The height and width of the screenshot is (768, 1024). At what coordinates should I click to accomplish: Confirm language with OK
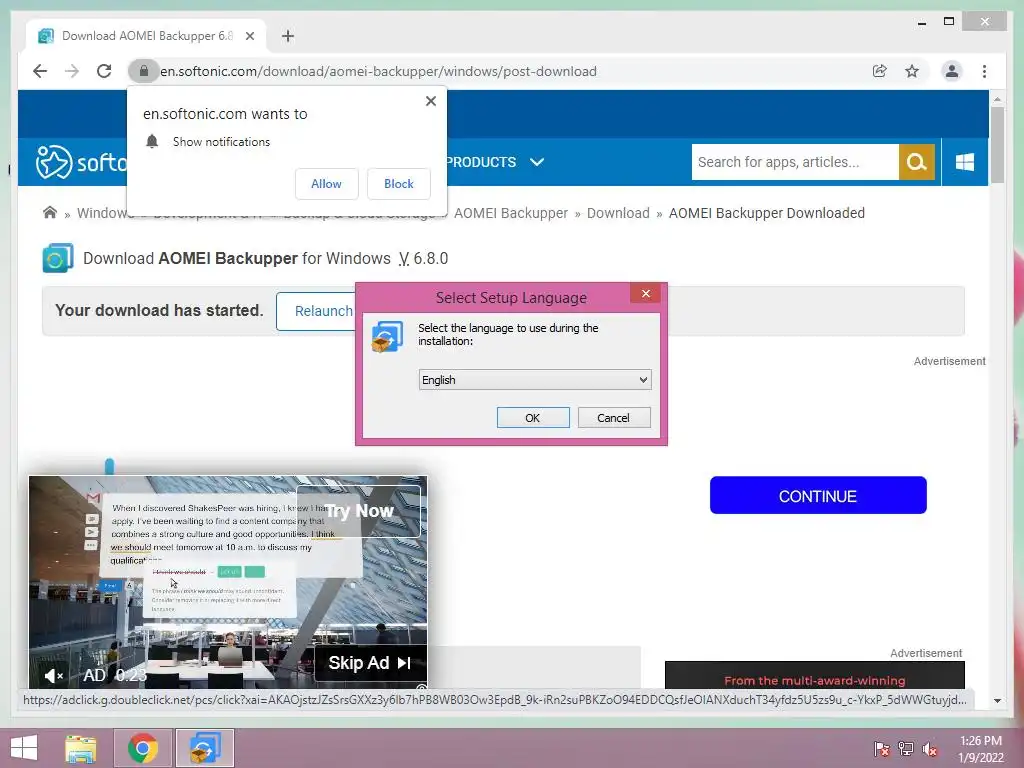tap(533, 418)
